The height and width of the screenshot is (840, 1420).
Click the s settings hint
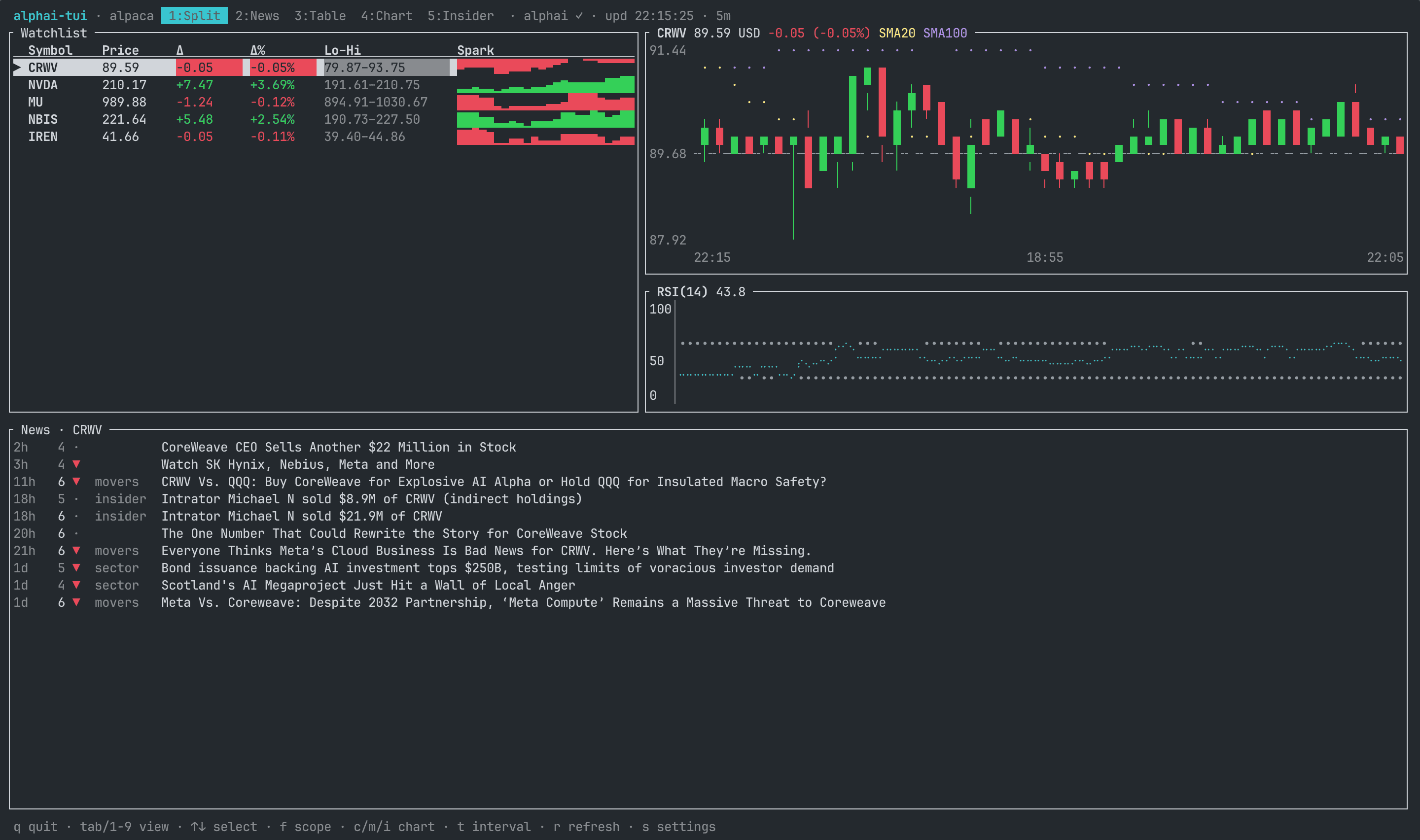pos(678,827)
